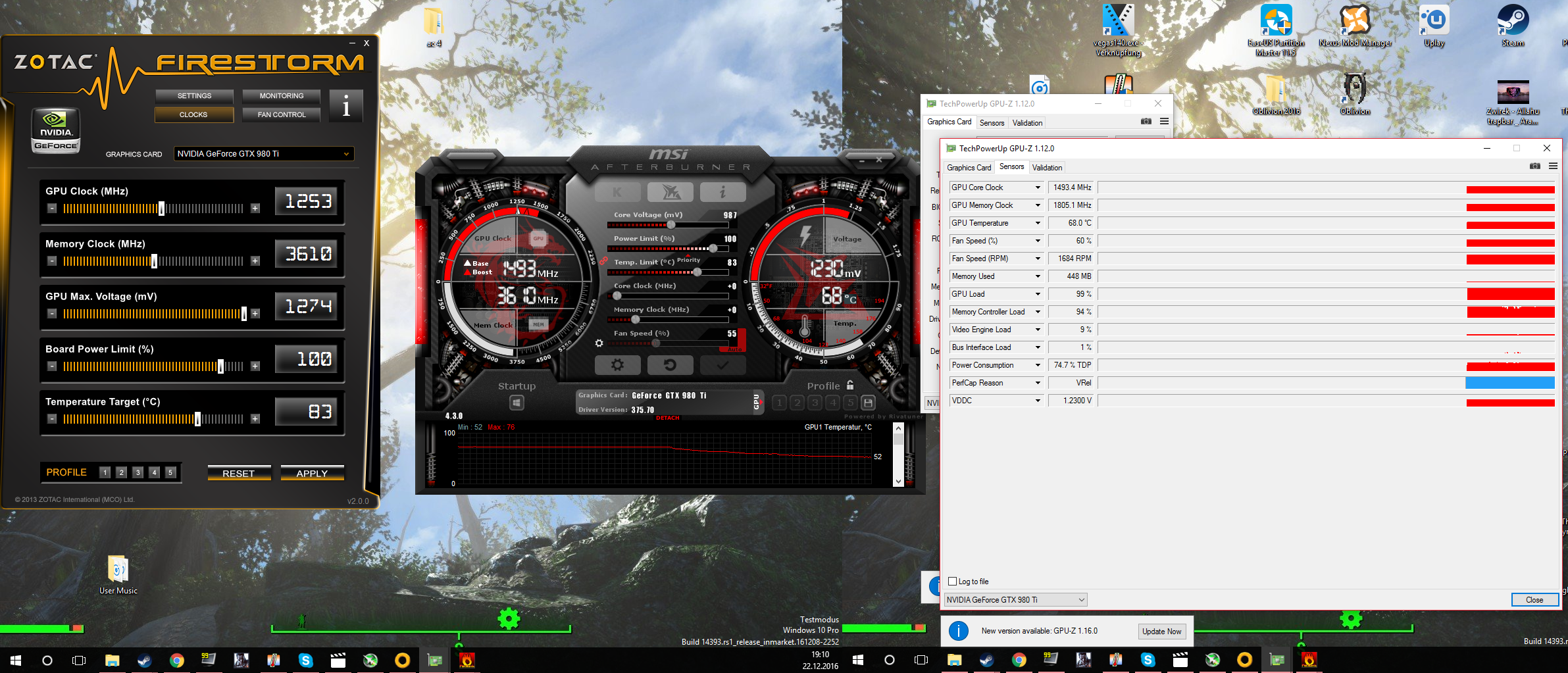The width and height of the screenshot is (1568, 673).
Task: Select profile 5 in Zotac Firestorm
Action: pyautogui.click(x=170, y=472)
